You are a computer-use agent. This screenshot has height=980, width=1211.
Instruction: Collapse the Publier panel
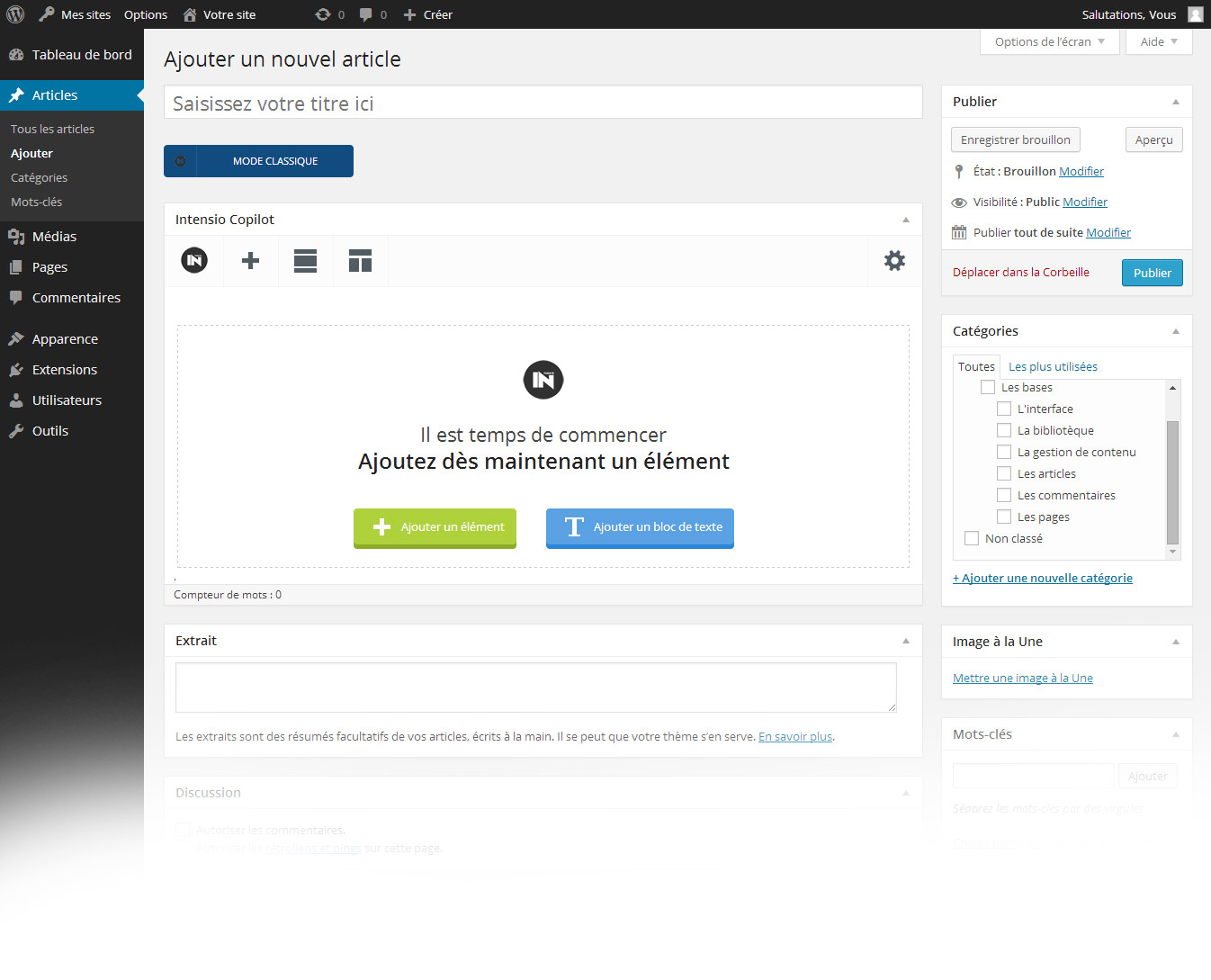pyautogui.click(x=1176, y=102)
